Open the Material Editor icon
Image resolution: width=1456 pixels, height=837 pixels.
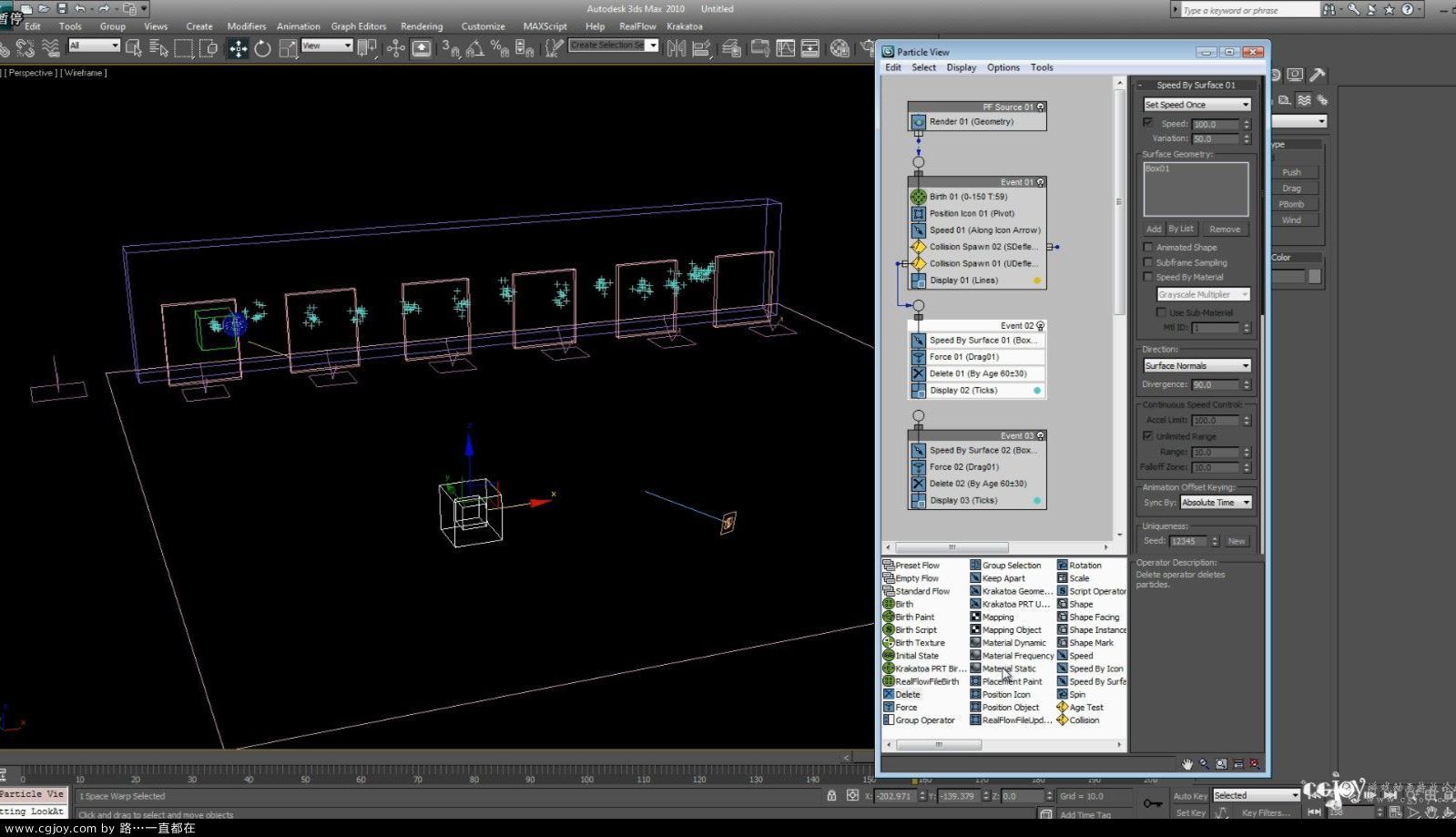(x=840, y=48)
